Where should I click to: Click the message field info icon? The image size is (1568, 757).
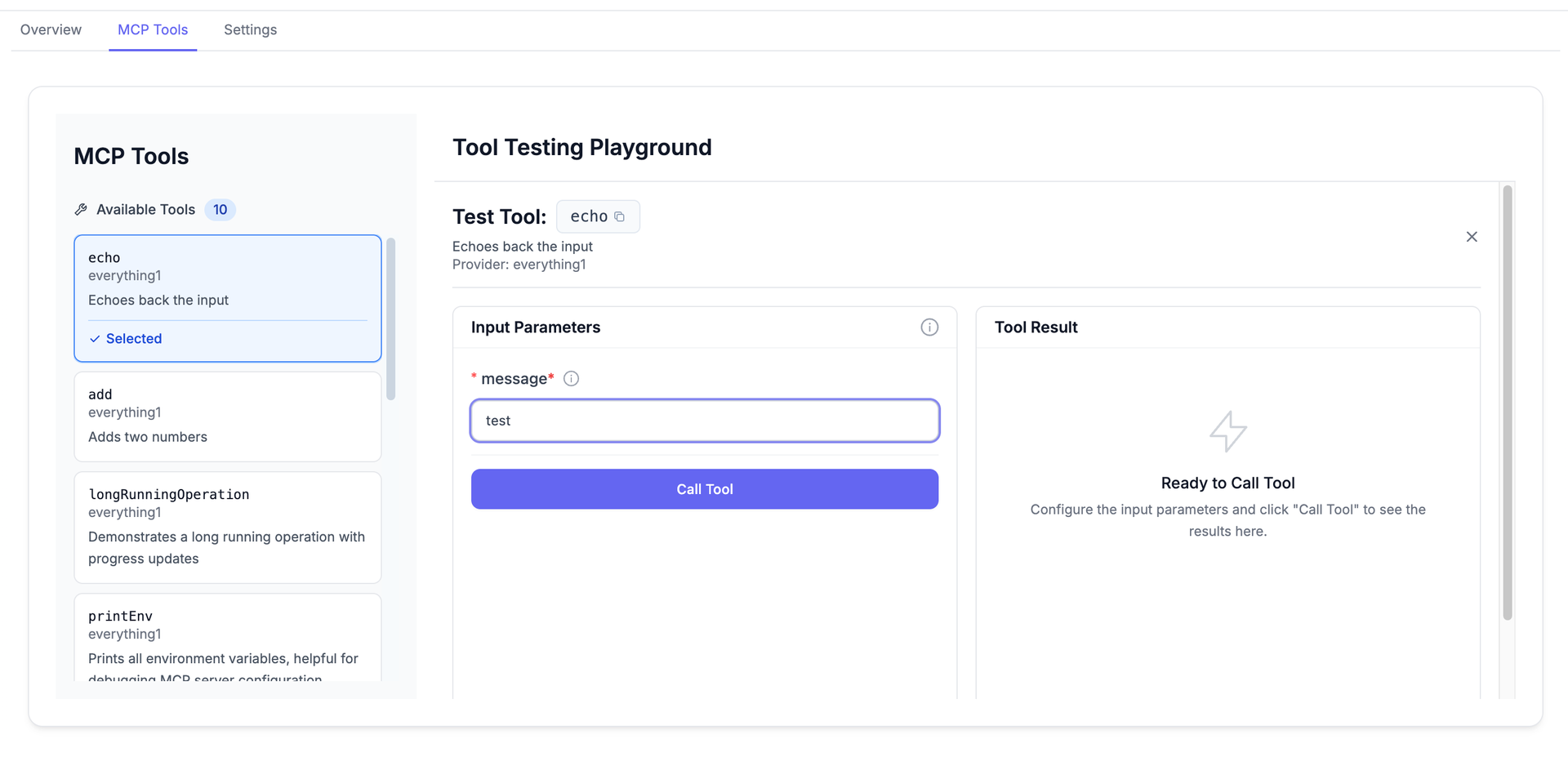572,379
